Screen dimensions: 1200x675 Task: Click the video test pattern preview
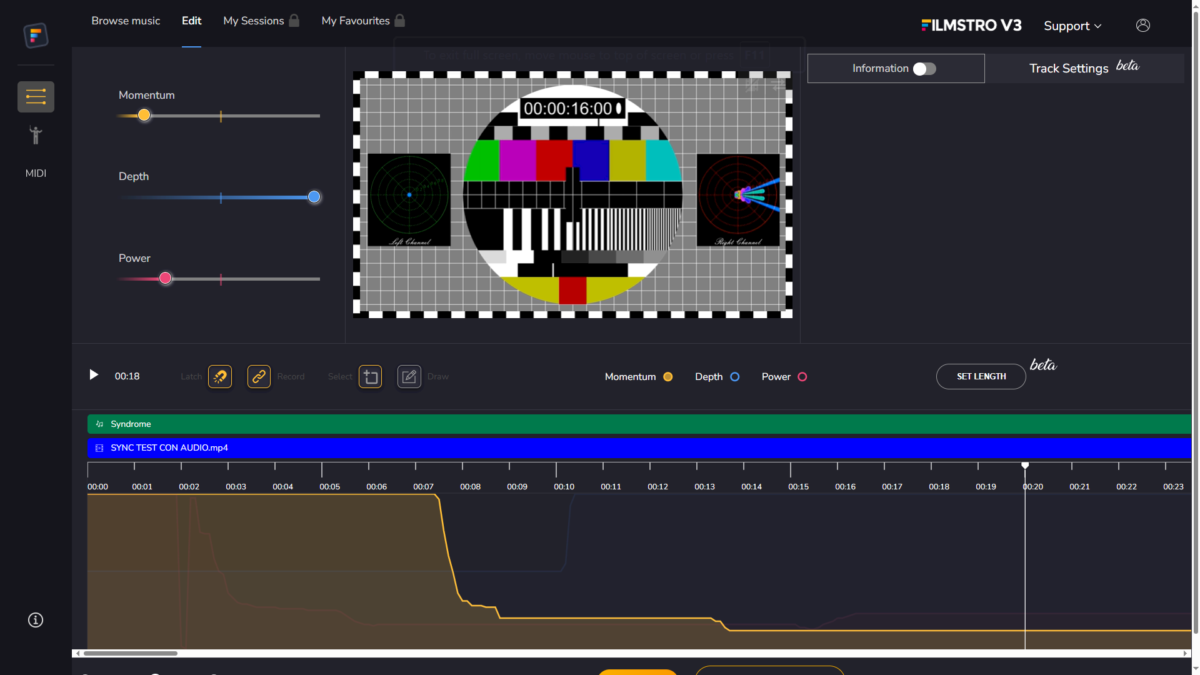[573, 194]
